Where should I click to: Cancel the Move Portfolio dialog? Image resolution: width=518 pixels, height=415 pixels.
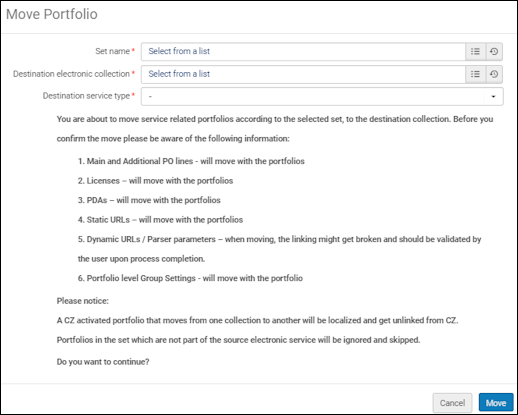point(452,403)
